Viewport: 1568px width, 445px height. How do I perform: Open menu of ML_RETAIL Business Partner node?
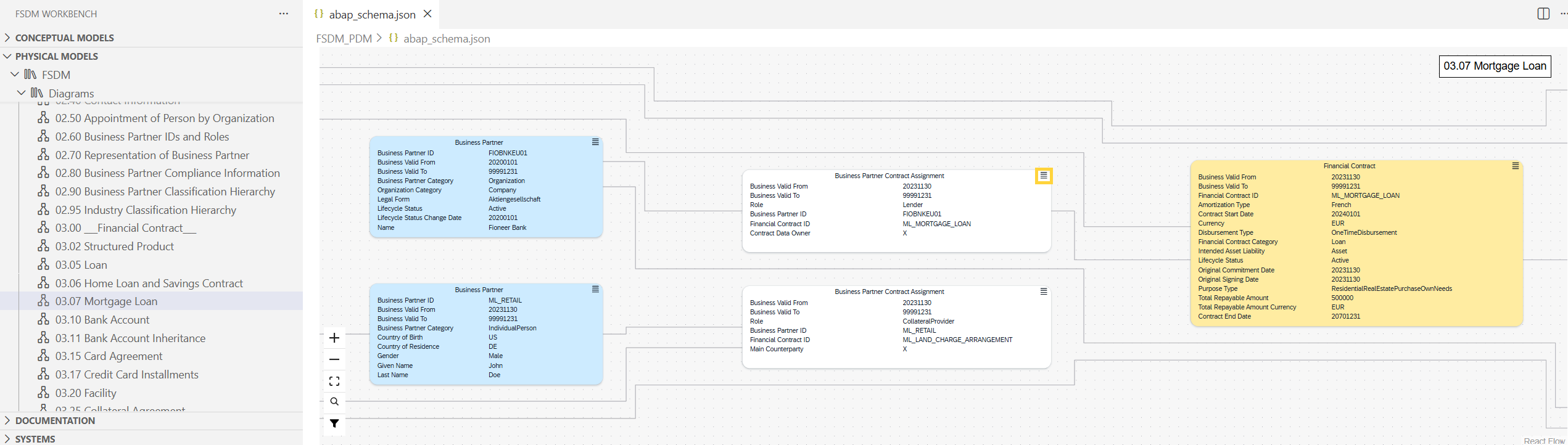tap(595, 289)
